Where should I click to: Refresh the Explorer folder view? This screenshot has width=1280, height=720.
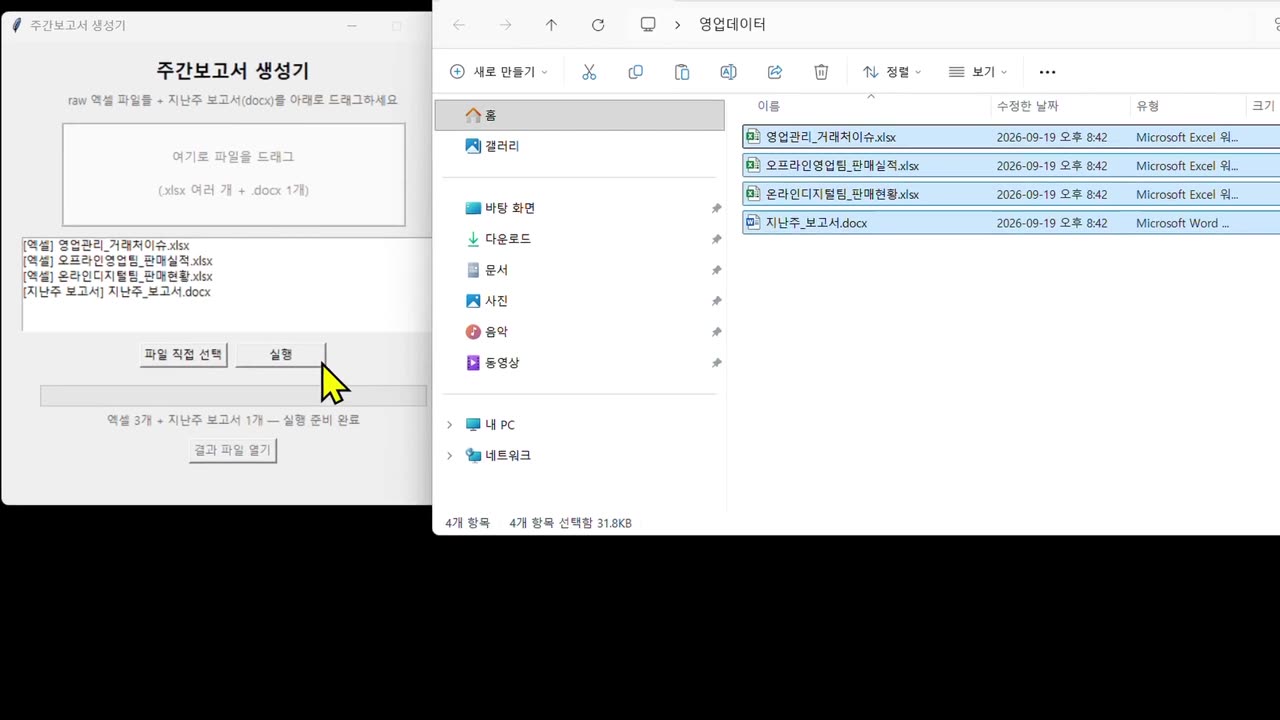[598, 25]
